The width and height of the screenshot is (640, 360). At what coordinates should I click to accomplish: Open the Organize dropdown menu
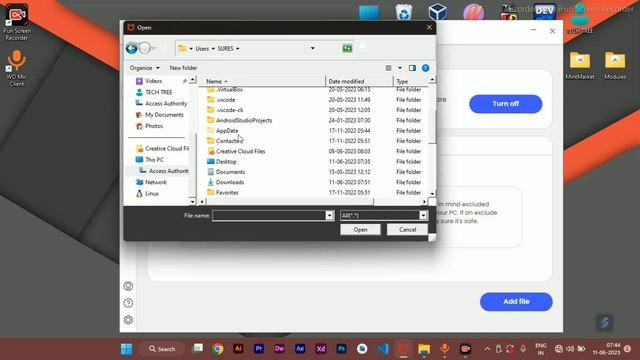point(144,68)
